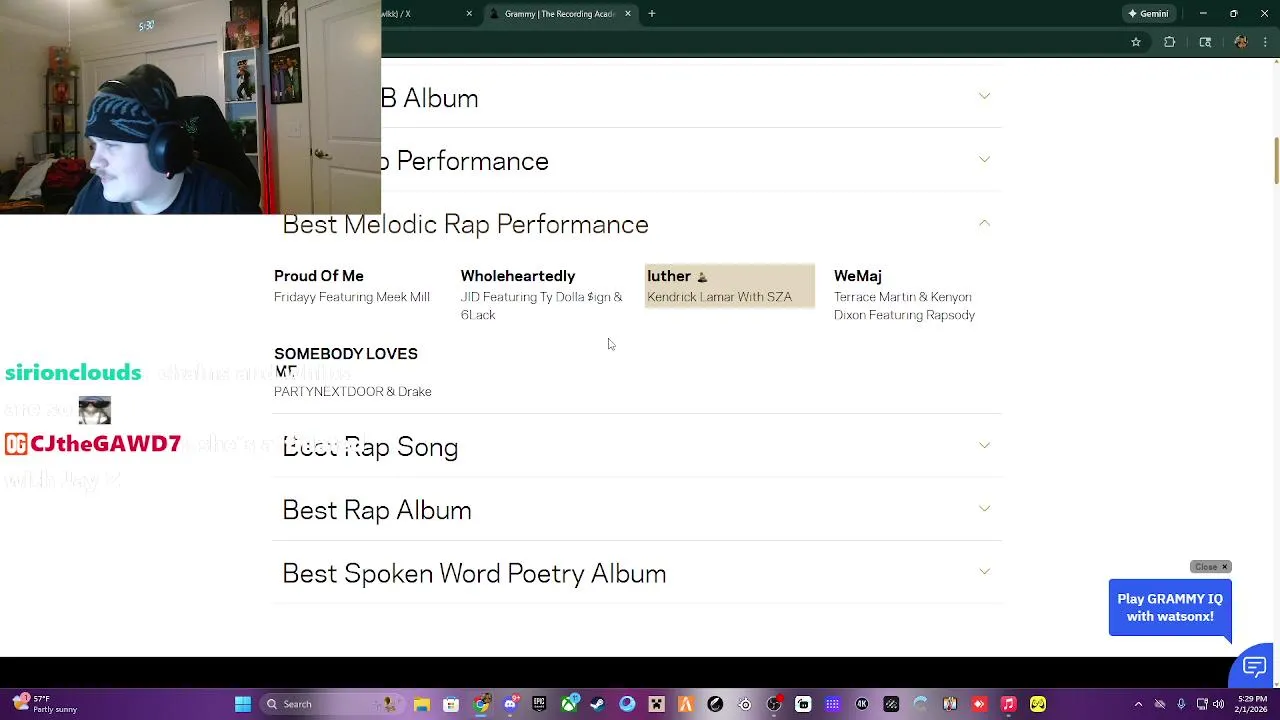Switch to the Grammy Recording Academy tab
Viewport: 1280px width, 720px height.
click(x=558, y=14)
